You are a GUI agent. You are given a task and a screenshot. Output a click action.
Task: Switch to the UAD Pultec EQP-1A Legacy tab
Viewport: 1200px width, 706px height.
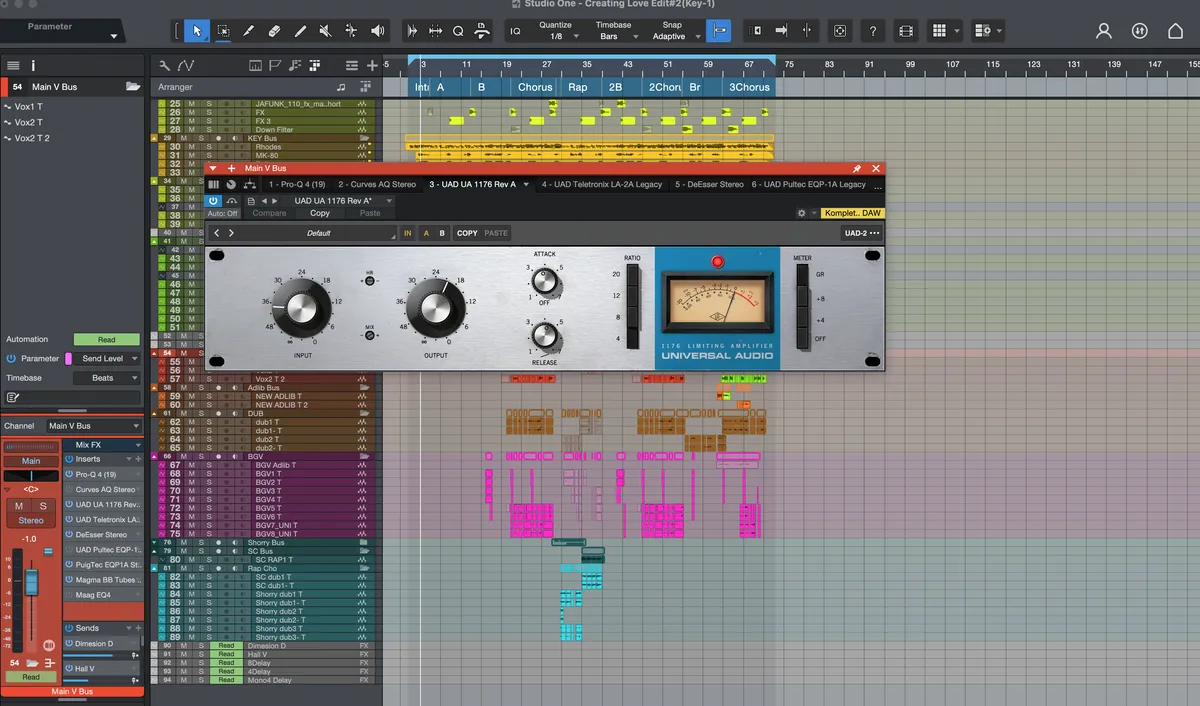point(809,184)
